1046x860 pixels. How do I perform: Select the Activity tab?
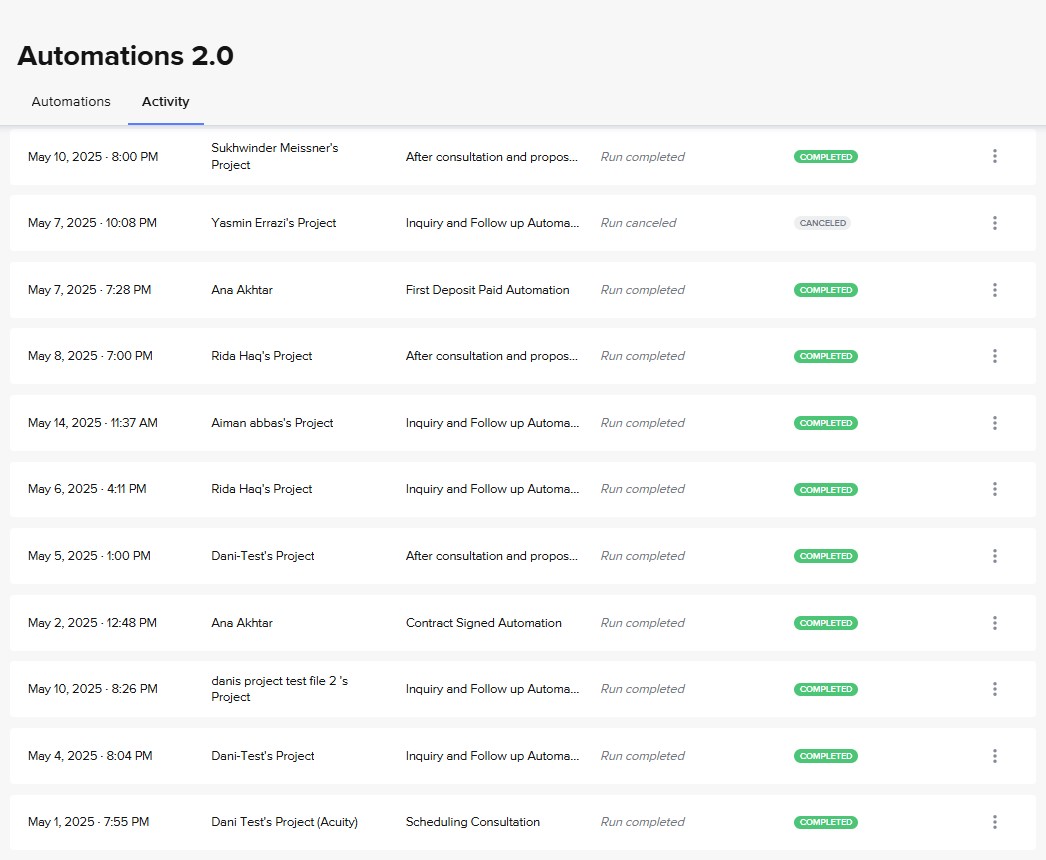point(166,102)
